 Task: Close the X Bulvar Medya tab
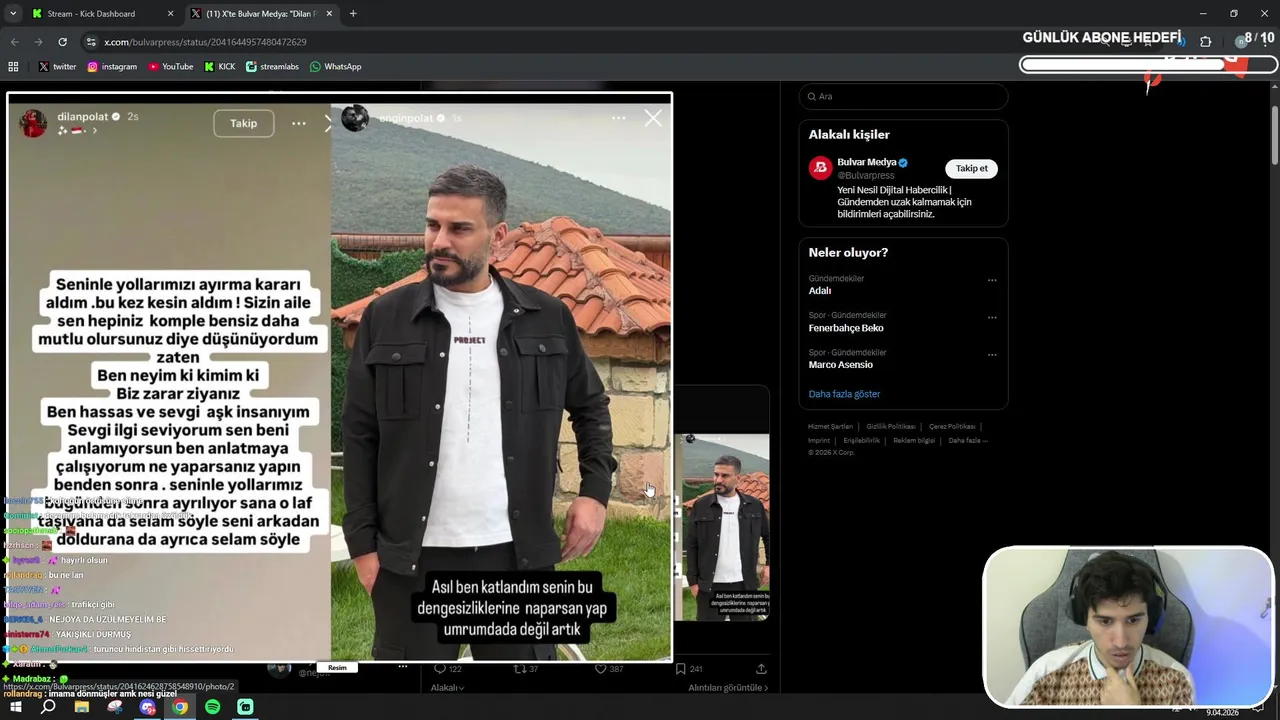[x=330, y=14]
